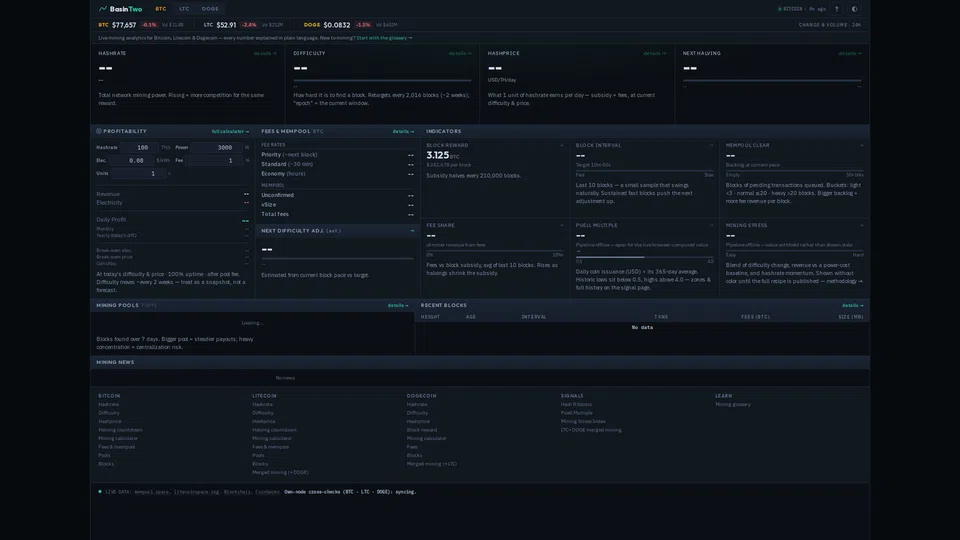Select the 'Daily Profit' row
This screenshot has width=960, height=540.
coord(173,220)
